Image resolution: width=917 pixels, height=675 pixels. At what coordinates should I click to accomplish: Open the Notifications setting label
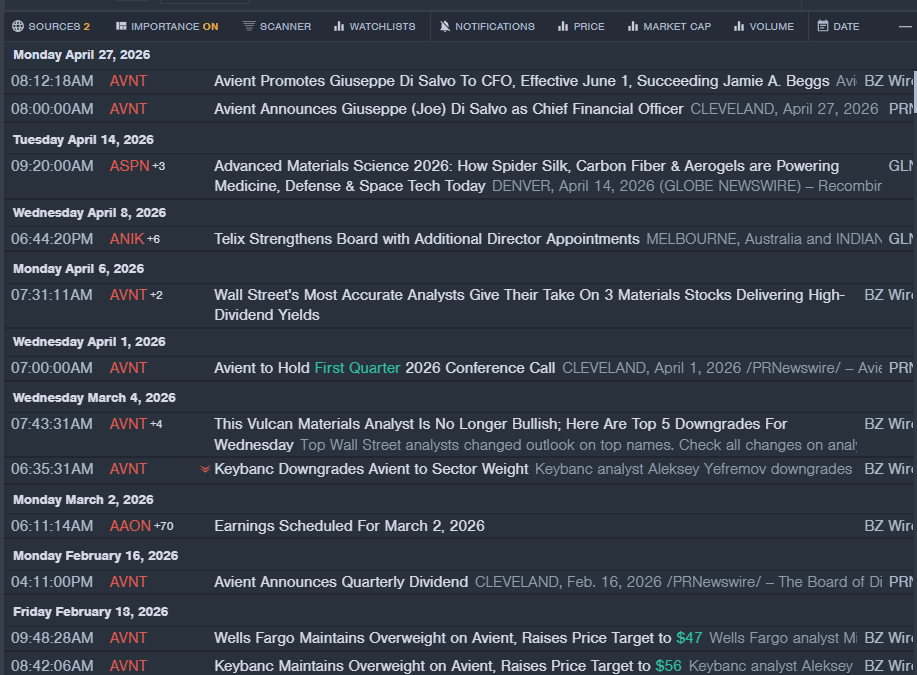pos(495,26)
